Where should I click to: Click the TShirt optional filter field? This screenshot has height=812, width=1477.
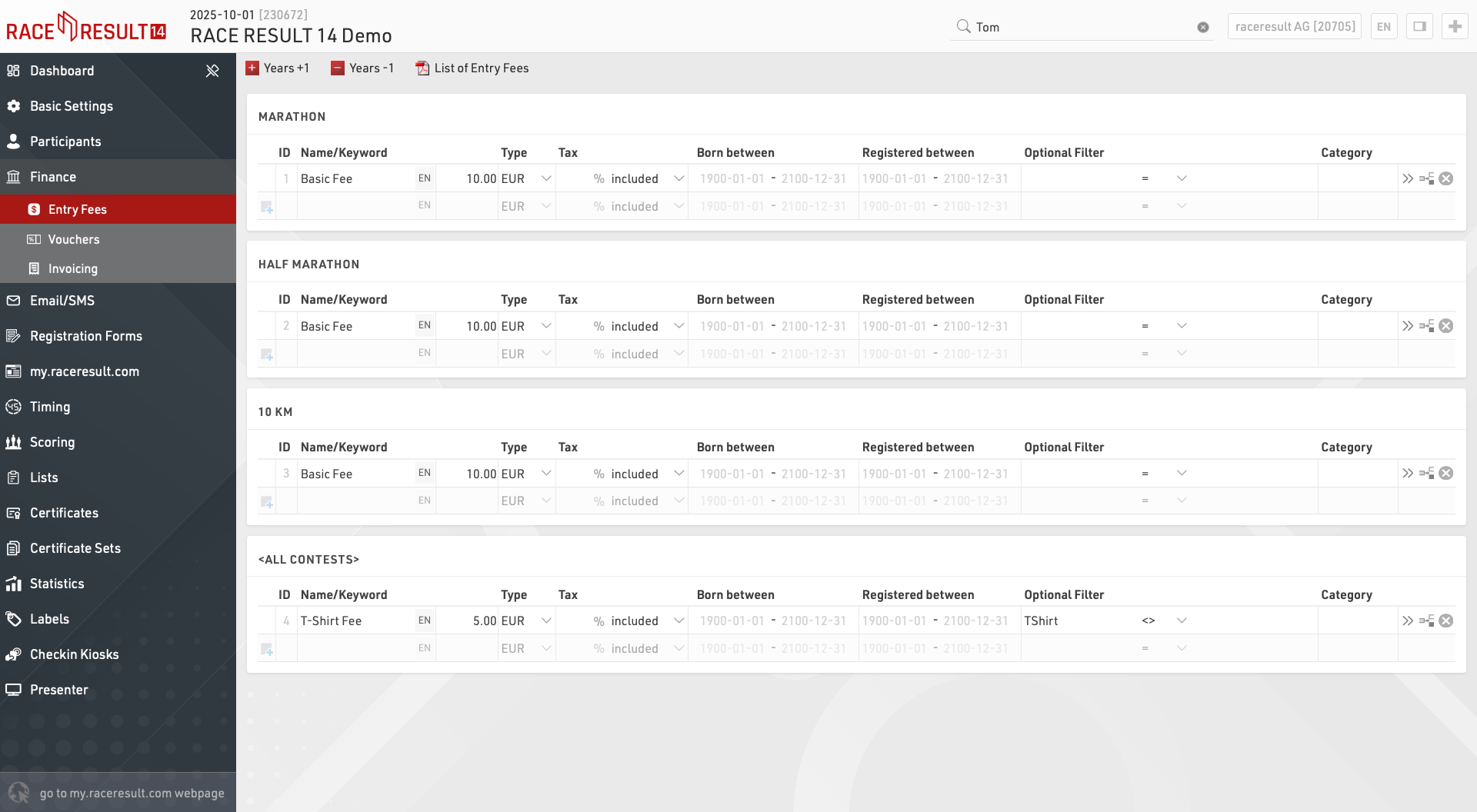[1077, 621]
